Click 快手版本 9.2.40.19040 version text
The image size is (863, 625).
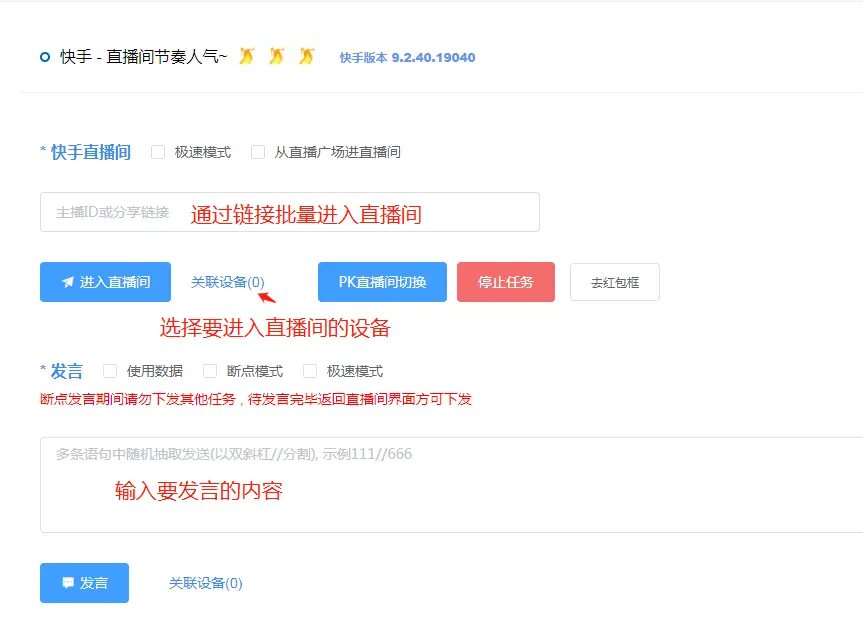[x=407, y=57]
